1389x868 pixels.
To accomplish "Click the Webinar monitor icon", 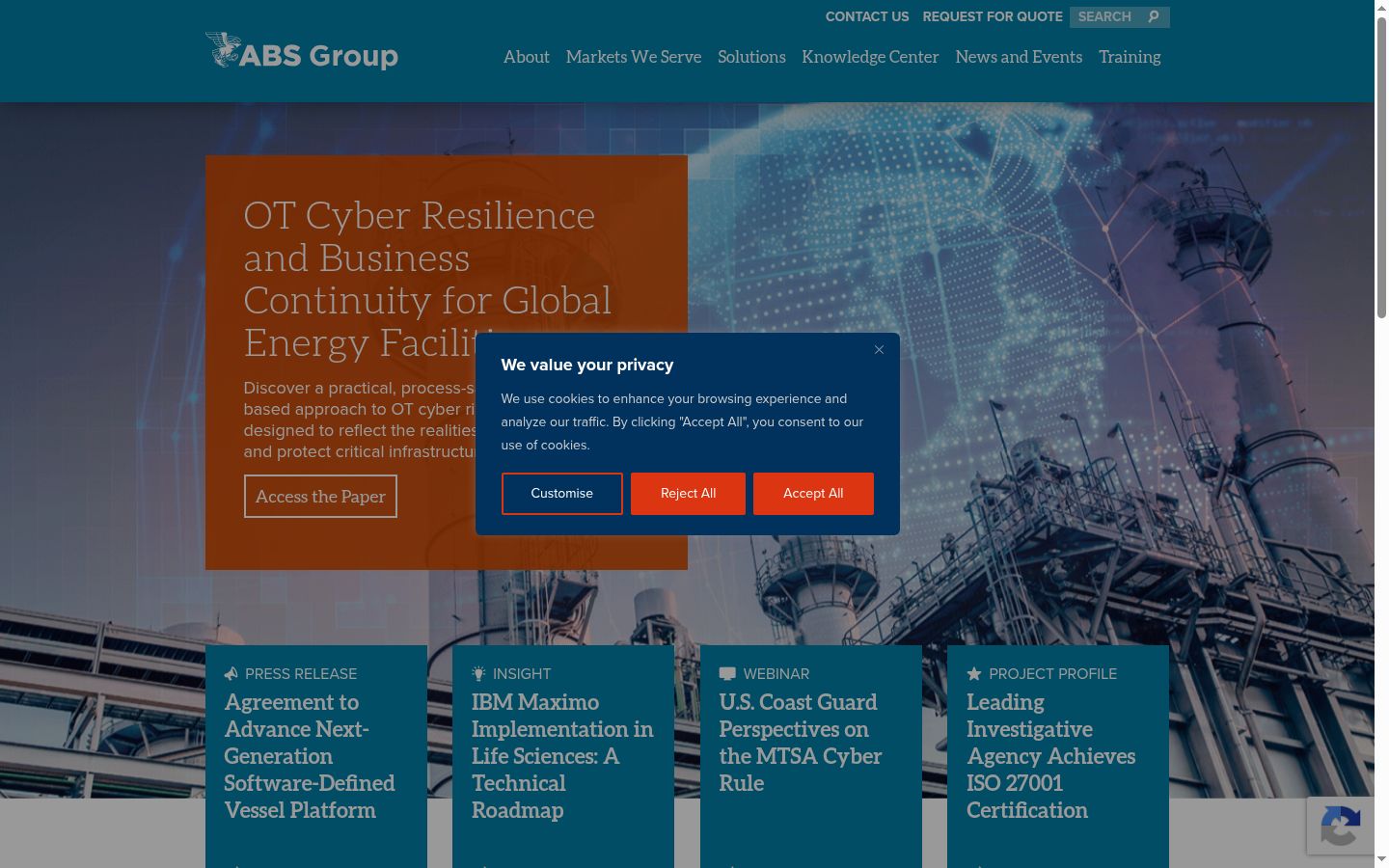I will point(727,673).
